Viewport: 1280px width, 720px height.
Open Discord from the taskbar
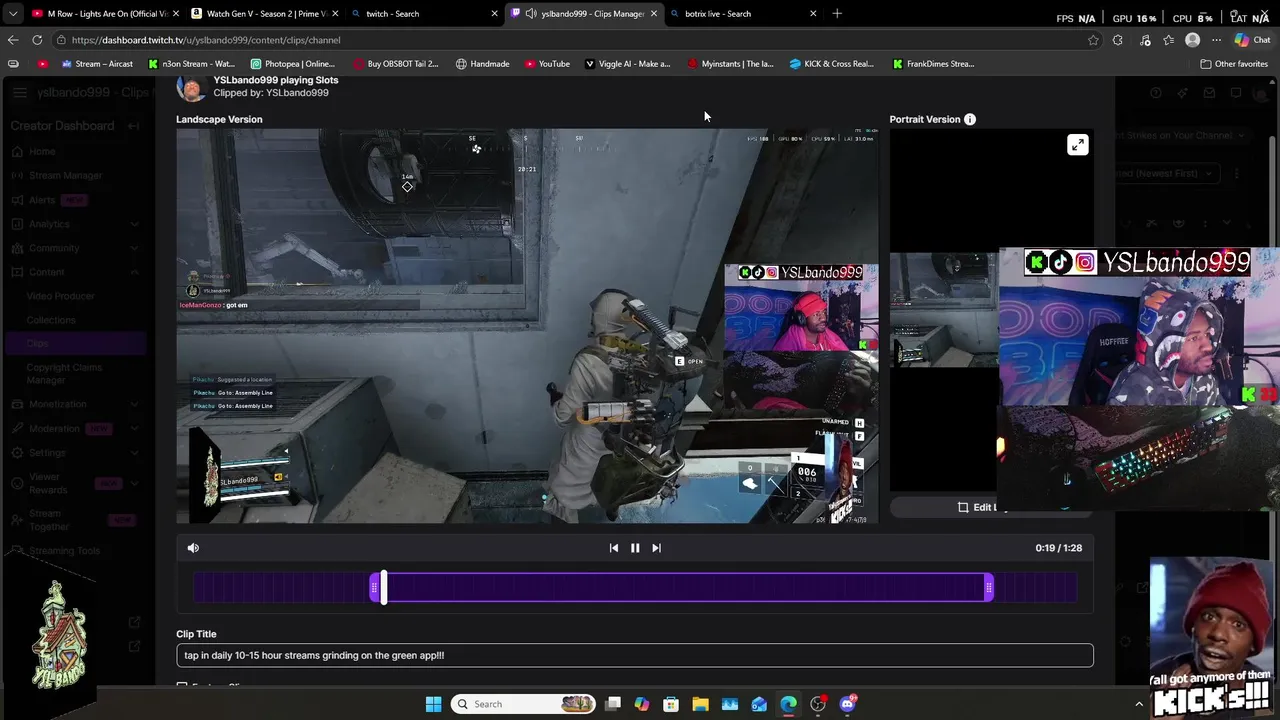[847, 704]
